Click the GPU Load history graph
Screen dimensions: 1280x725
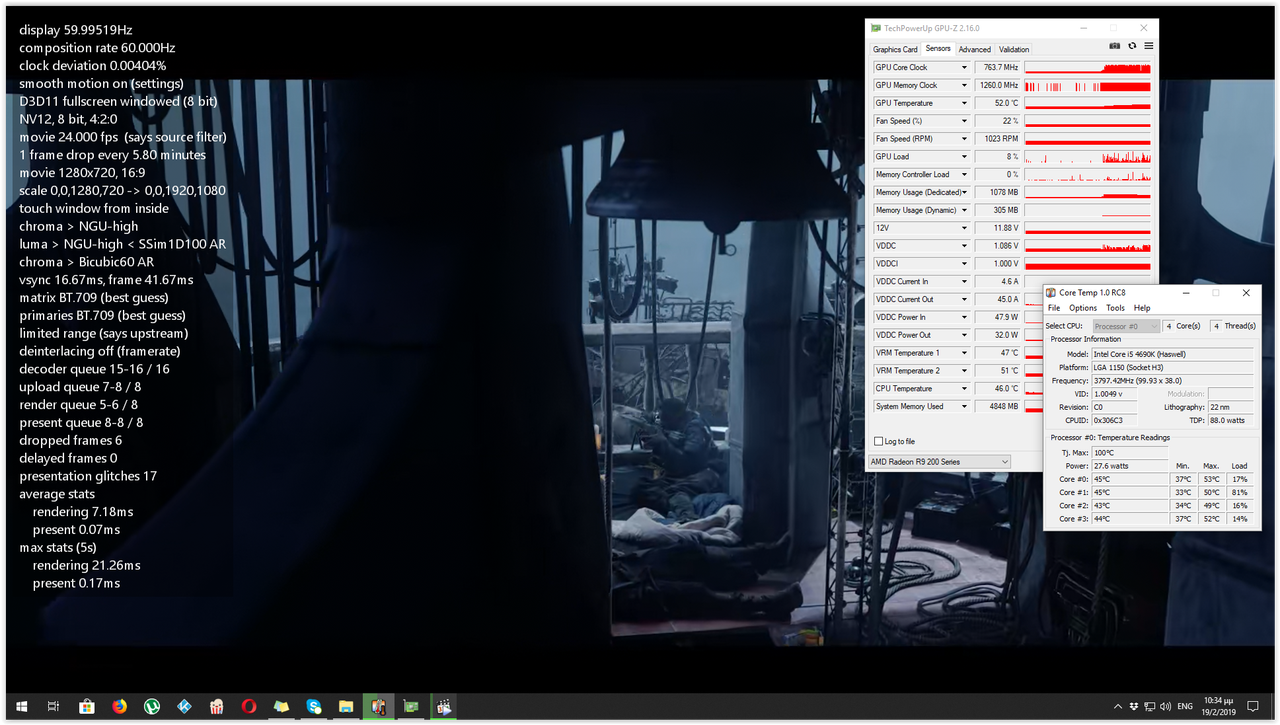tap(1088, 157)
